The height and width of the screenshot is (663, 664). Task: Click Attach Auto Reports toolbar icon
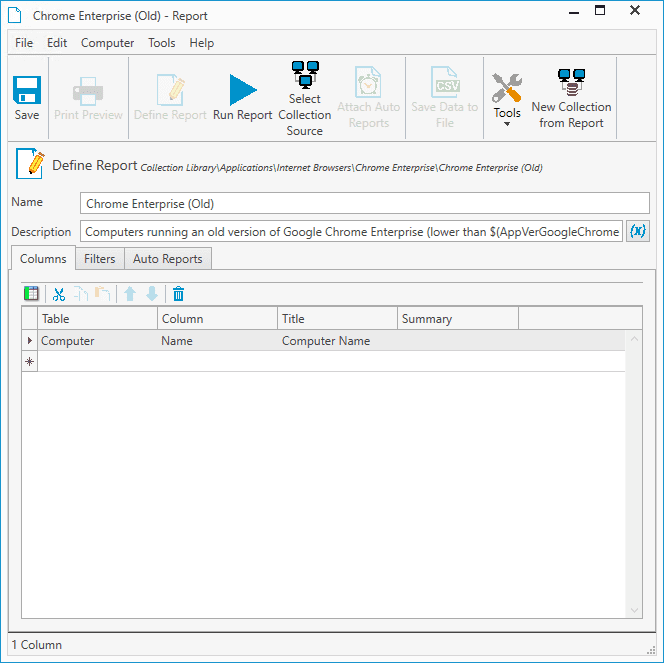pyautogui.click(x=368, y=98)
